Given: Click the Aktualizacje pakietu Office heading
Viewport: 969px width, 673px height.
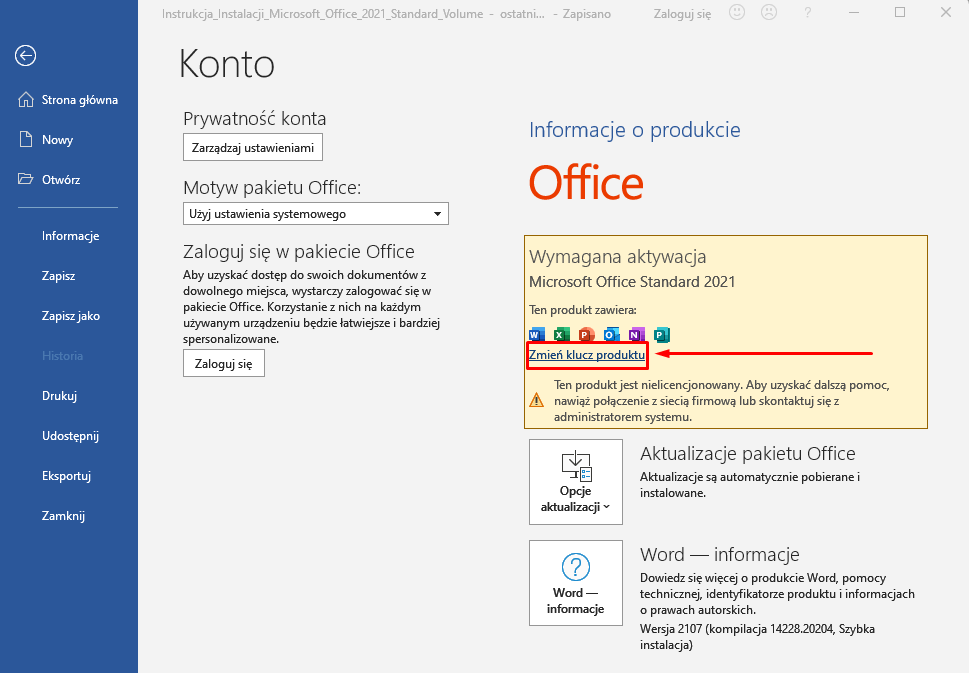Looking at the screenshot, I should click(x=748, y=454).
